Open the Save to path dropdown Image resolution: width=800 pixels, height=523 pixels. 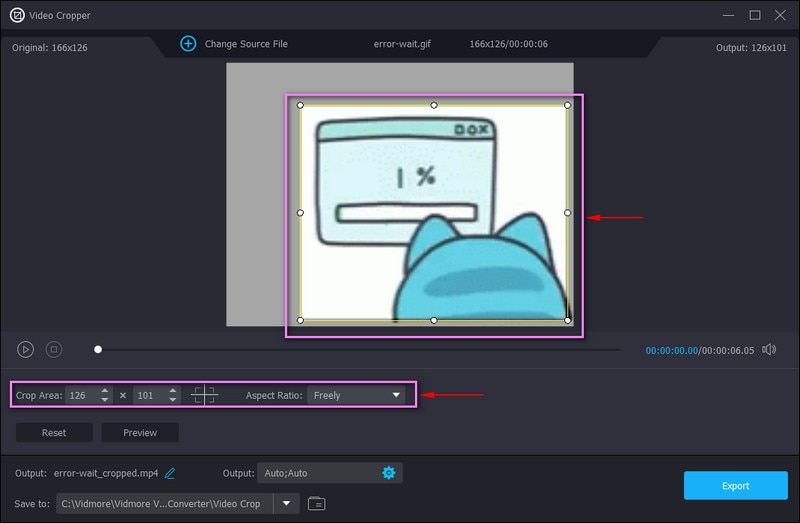point(287,504)
